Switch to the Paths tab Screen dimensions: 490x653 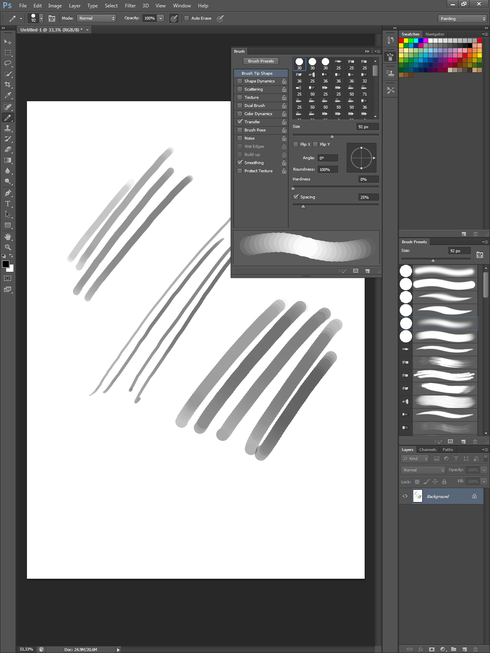click(448, 450)
